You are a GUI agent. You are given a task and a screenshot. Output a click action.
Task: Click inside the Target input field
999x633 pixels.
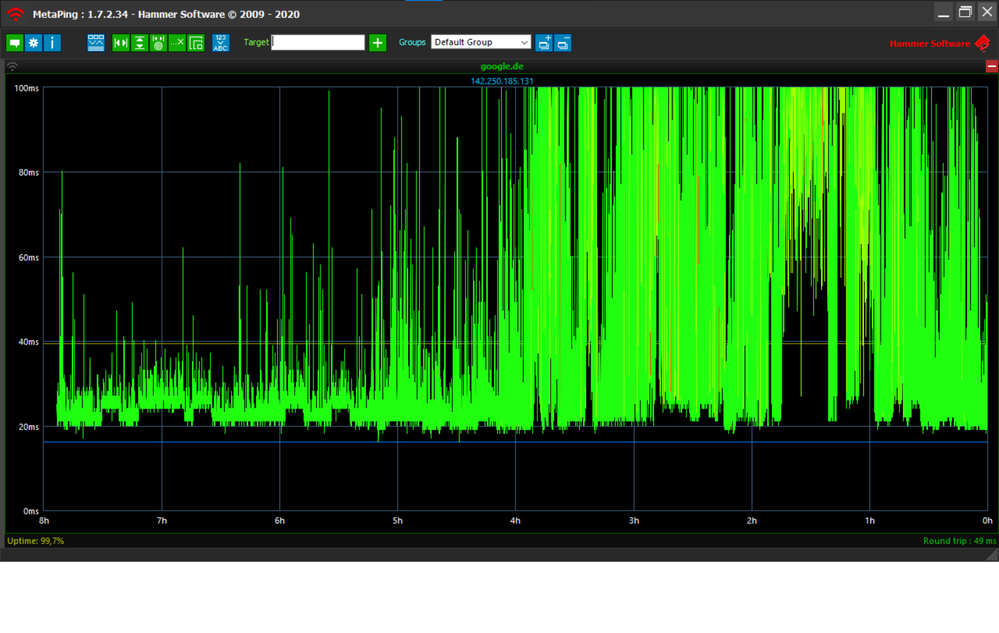(x=318, y=42)
